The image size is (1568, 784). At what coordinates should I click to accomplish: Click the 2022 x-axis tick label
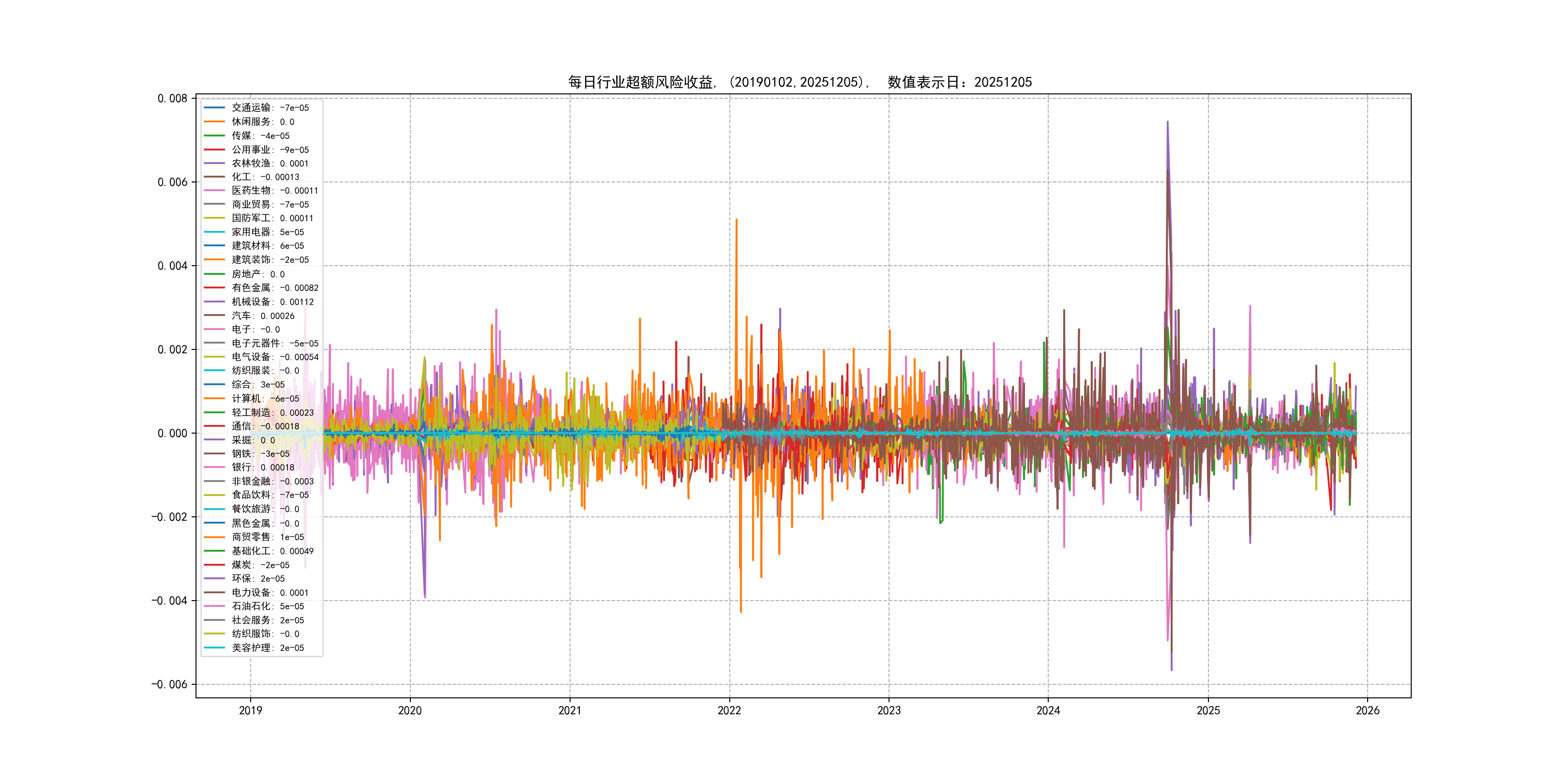[x=729, y=710]
